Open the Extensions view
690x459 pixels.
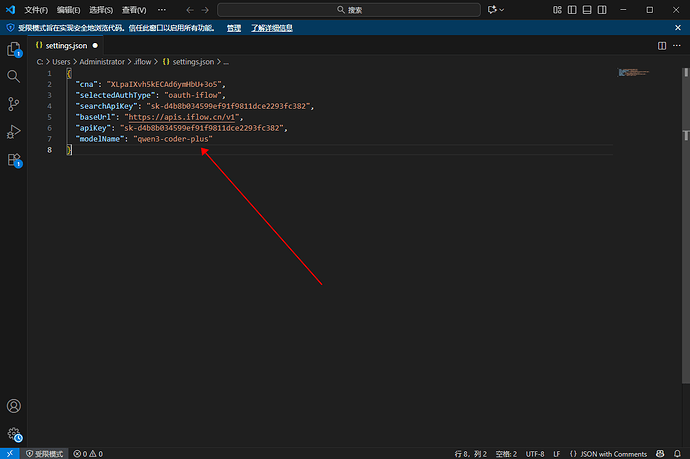14,160
